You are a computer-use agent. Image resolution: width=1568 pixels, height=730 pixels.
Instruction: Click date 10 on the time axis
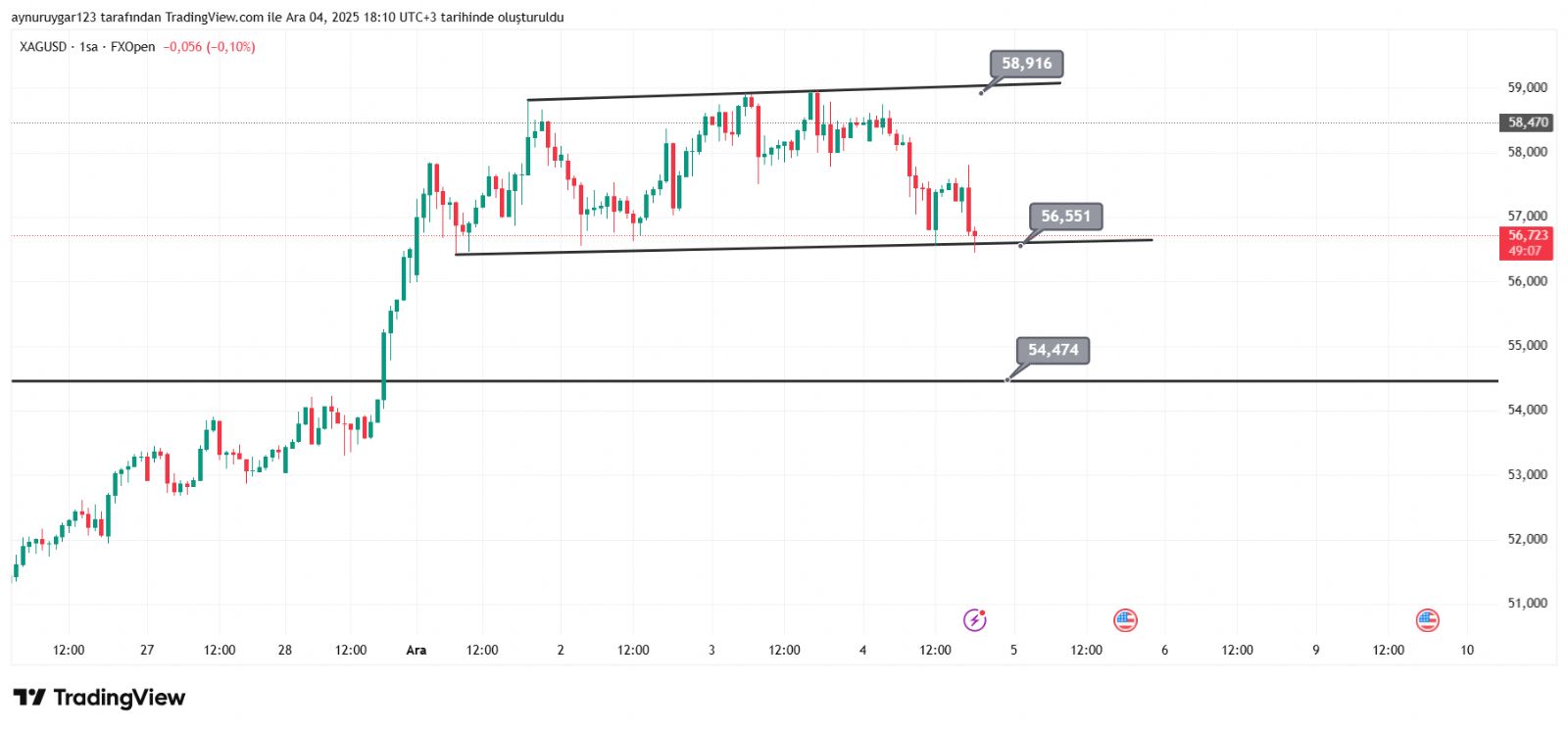pos(1467,650)
